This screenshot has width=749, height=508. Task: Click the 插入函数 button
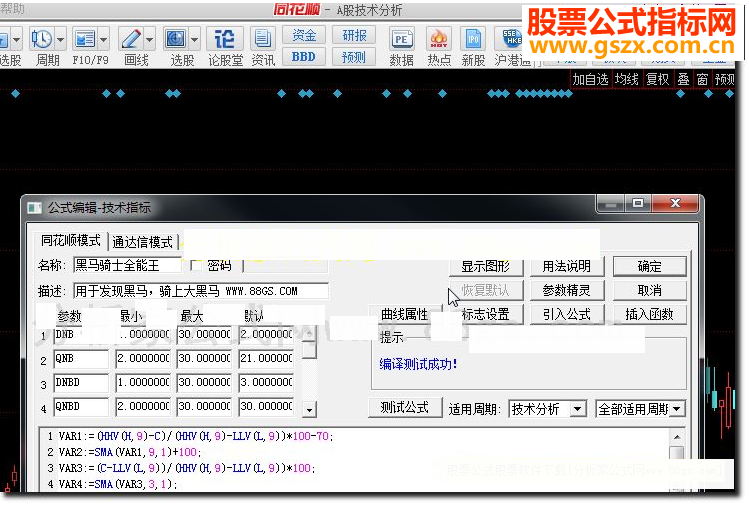click(x=650, y=314)
